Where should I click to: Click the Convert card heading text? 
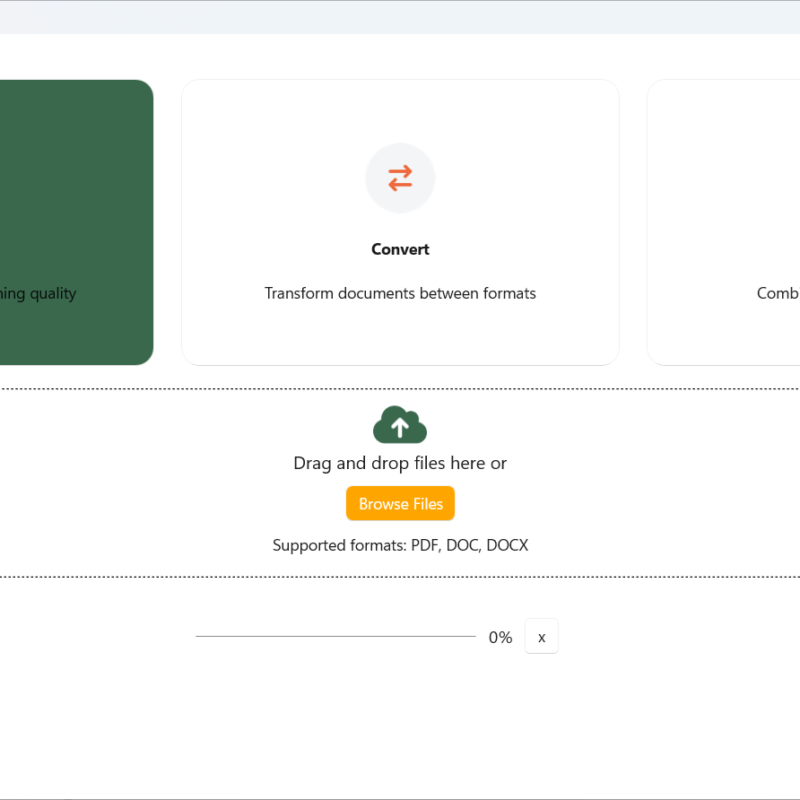point(400,249)
